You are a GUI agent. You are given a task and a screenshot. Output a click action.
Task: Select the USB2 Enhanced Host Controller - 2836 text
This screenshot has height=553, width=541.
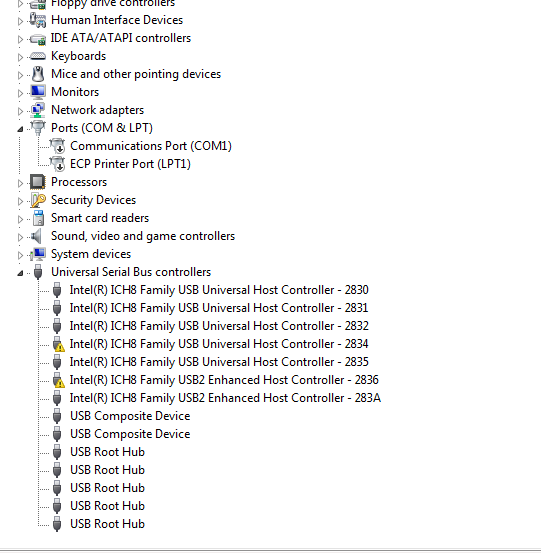point(224,380)
